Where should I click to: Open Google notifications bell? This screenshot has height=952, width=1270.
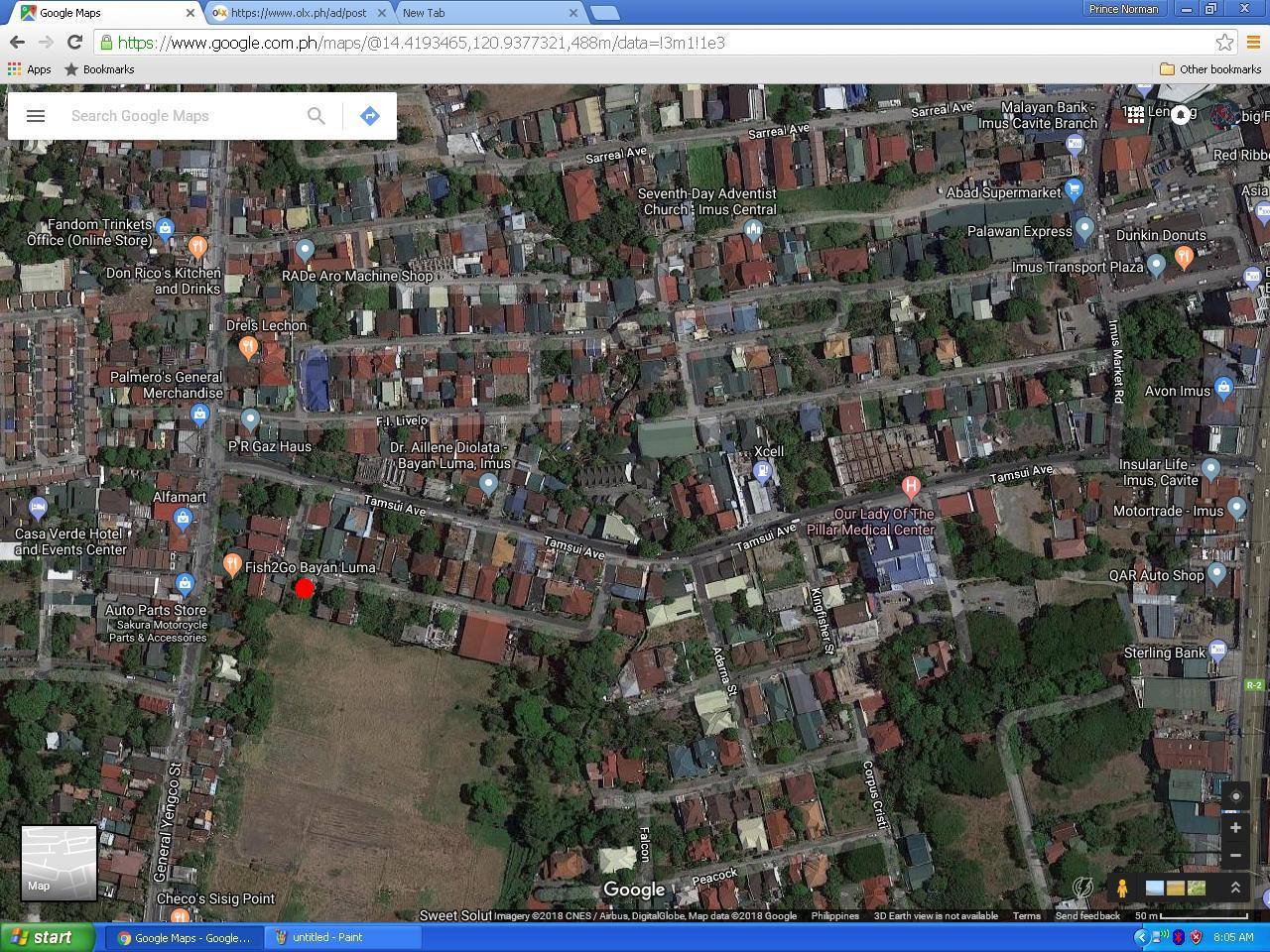coord(1181,114)
